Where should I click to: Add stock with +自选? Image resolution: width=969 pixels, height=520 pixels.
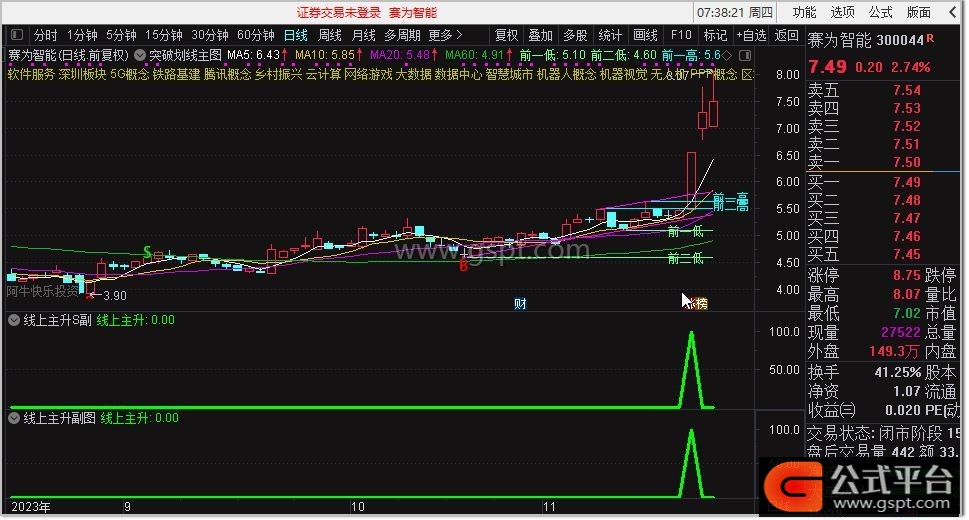click(x=751, y=35)
